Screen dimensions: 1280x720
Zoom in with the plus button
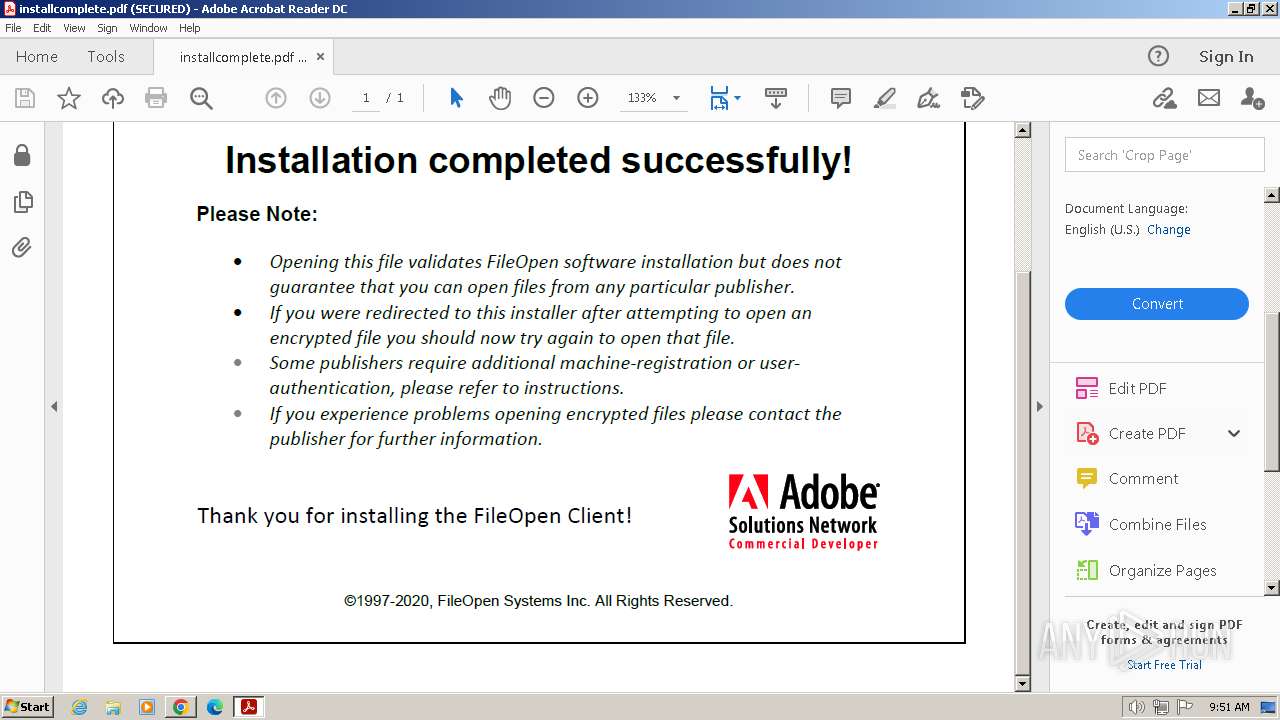point(588,98)
